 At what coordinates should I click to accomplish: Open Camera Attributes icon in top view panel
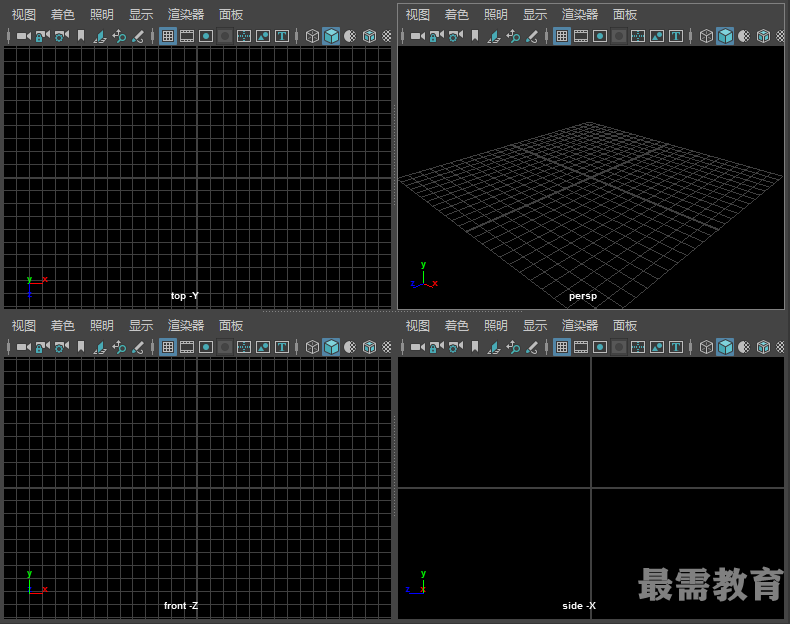click(62, 36)
